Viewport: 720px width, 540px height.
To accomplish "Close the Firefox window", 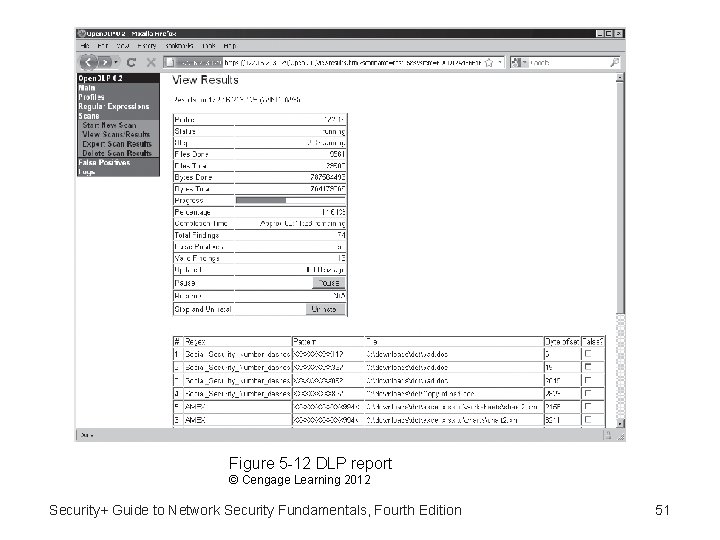I will click(619, 34).
